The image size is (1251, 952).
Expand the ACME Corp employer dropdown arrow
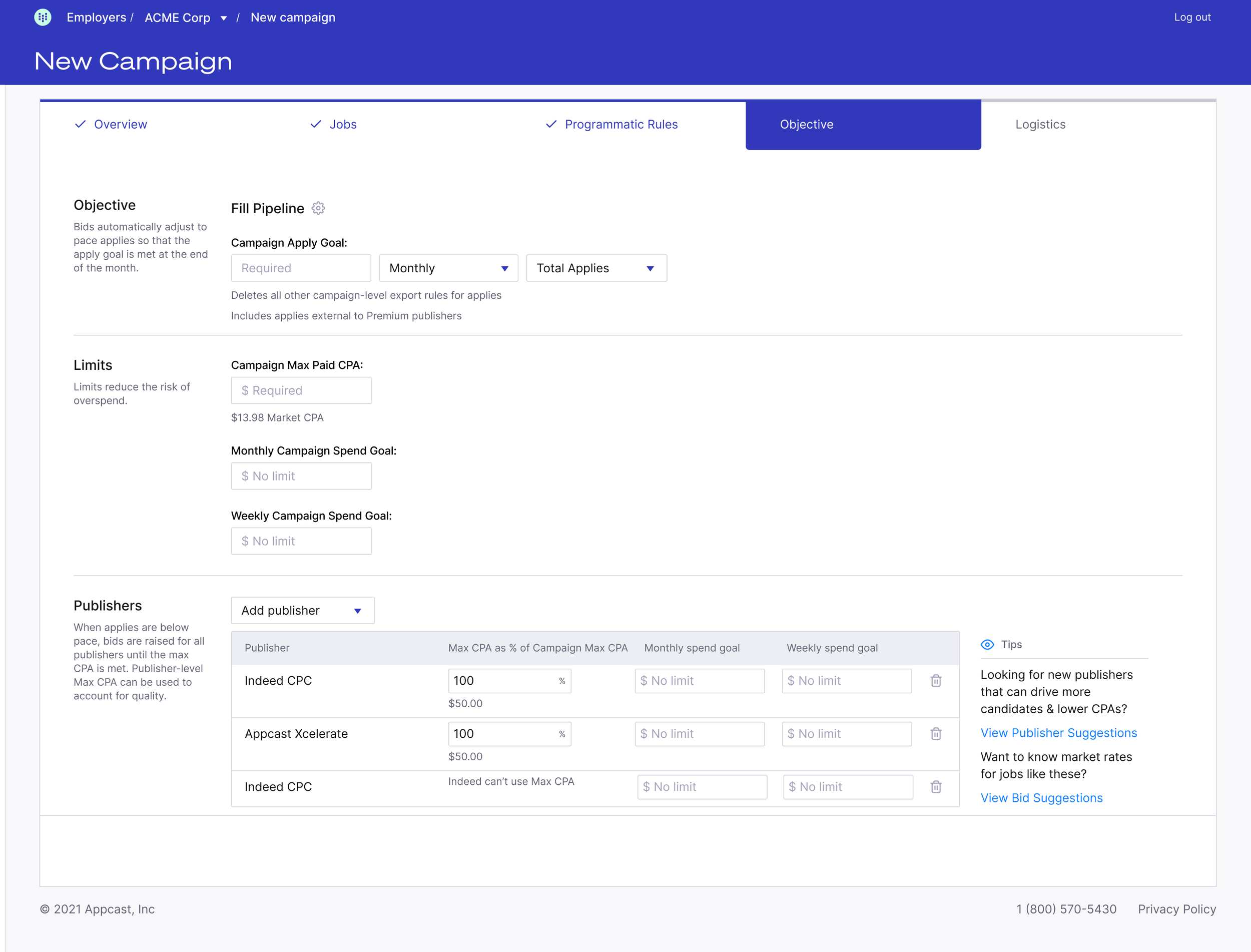224,18
